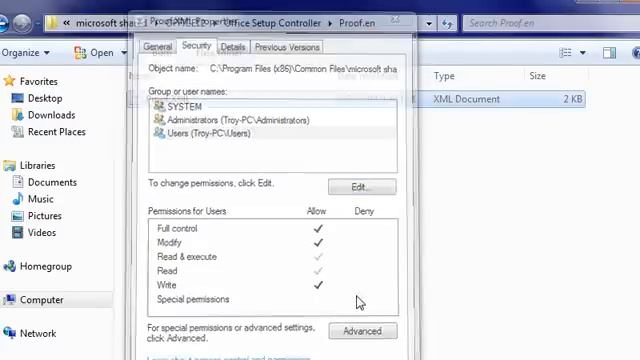Open the view options dropdown arrow
This screenshot has height=360, width=640.
tap(583, 53)
